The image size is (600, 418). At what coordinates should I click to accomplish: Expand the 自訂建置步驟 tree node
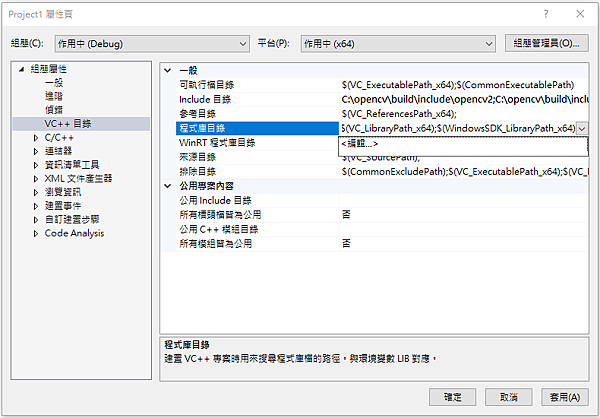(x=36, y=220)
